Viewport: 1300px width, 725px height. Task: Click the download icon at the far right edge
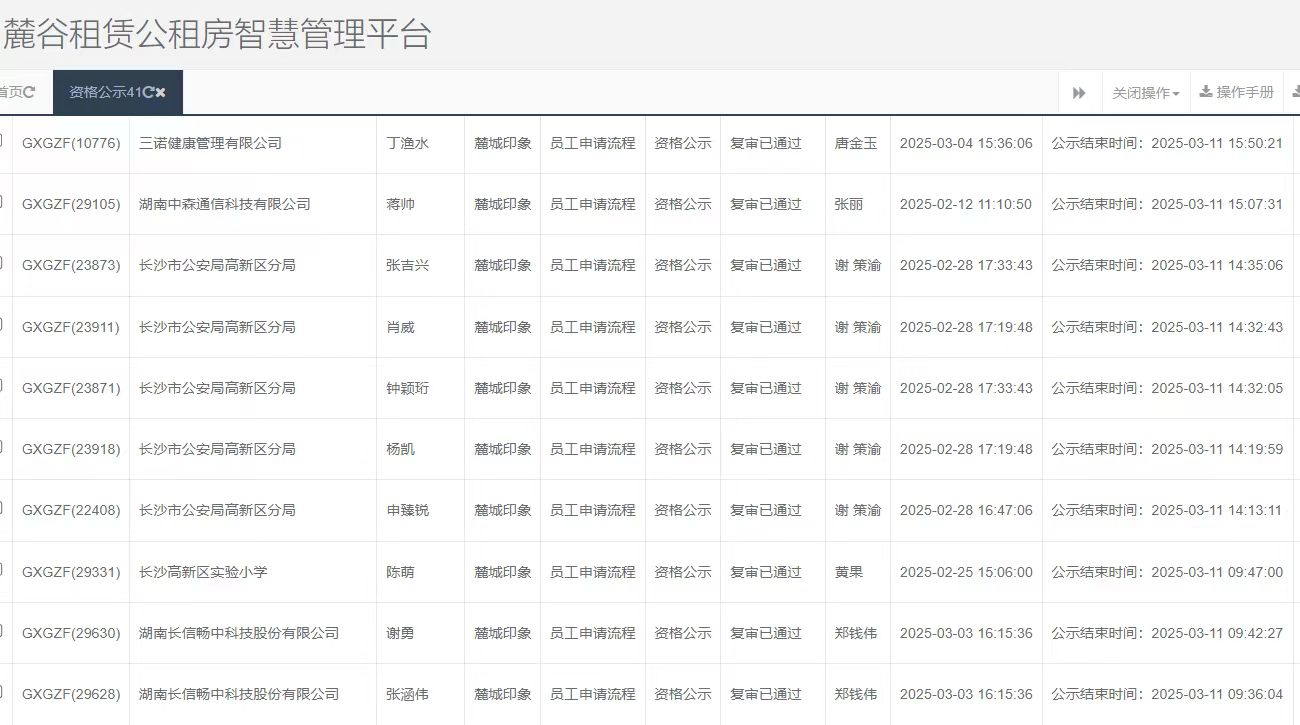[x=1297, y=92]
